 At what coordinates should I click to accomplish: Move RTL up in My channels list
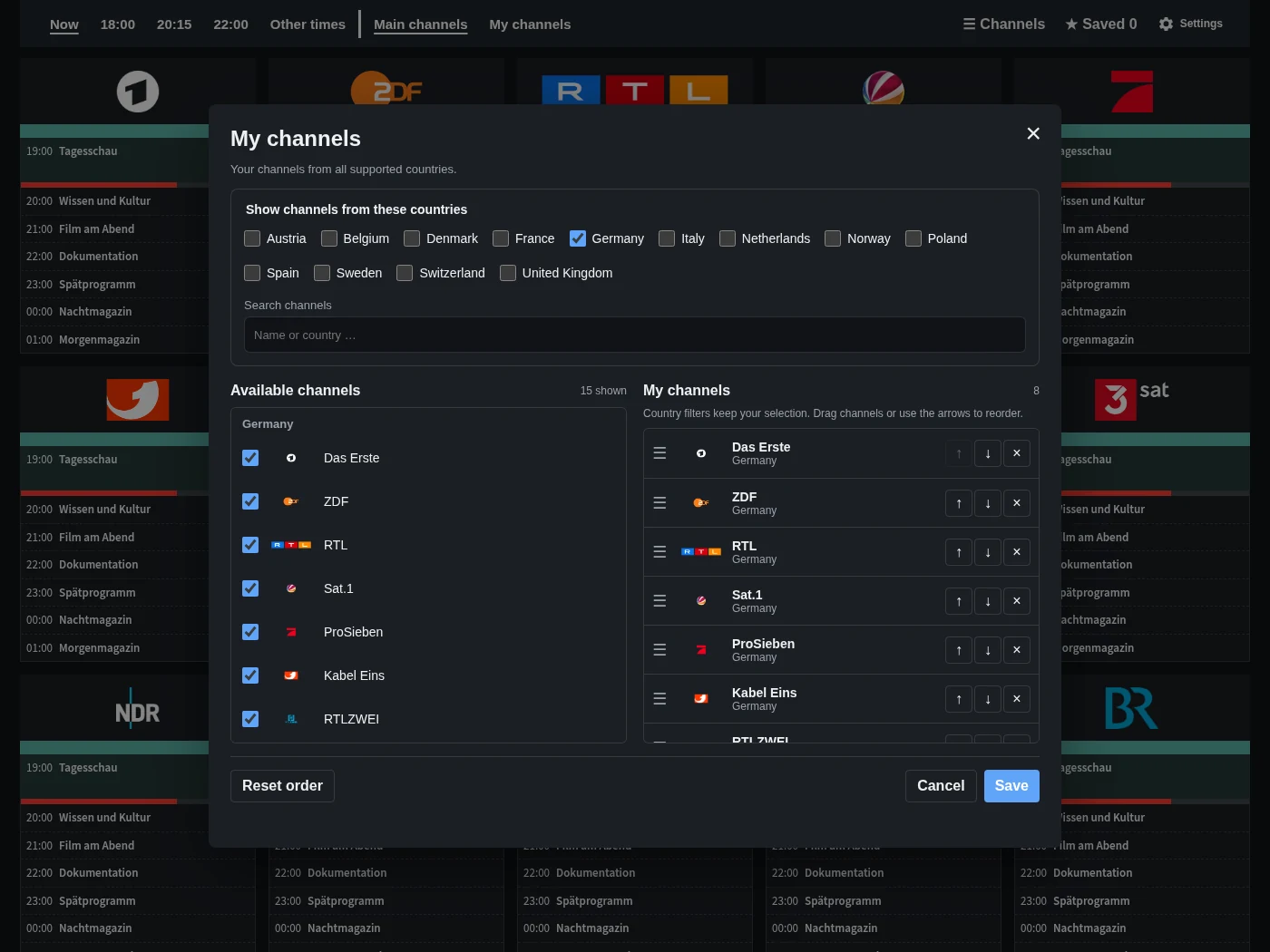[959, 552]
